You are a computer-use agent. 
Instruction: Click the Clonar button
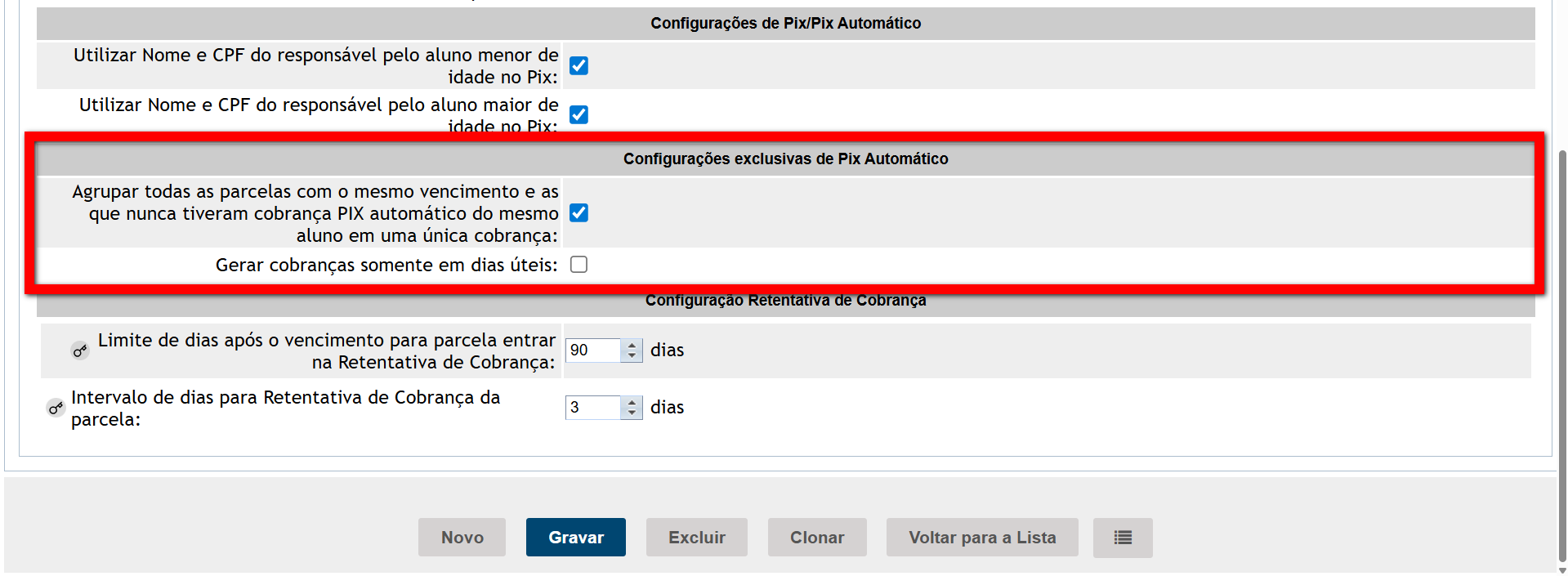[x=817, y=538]
